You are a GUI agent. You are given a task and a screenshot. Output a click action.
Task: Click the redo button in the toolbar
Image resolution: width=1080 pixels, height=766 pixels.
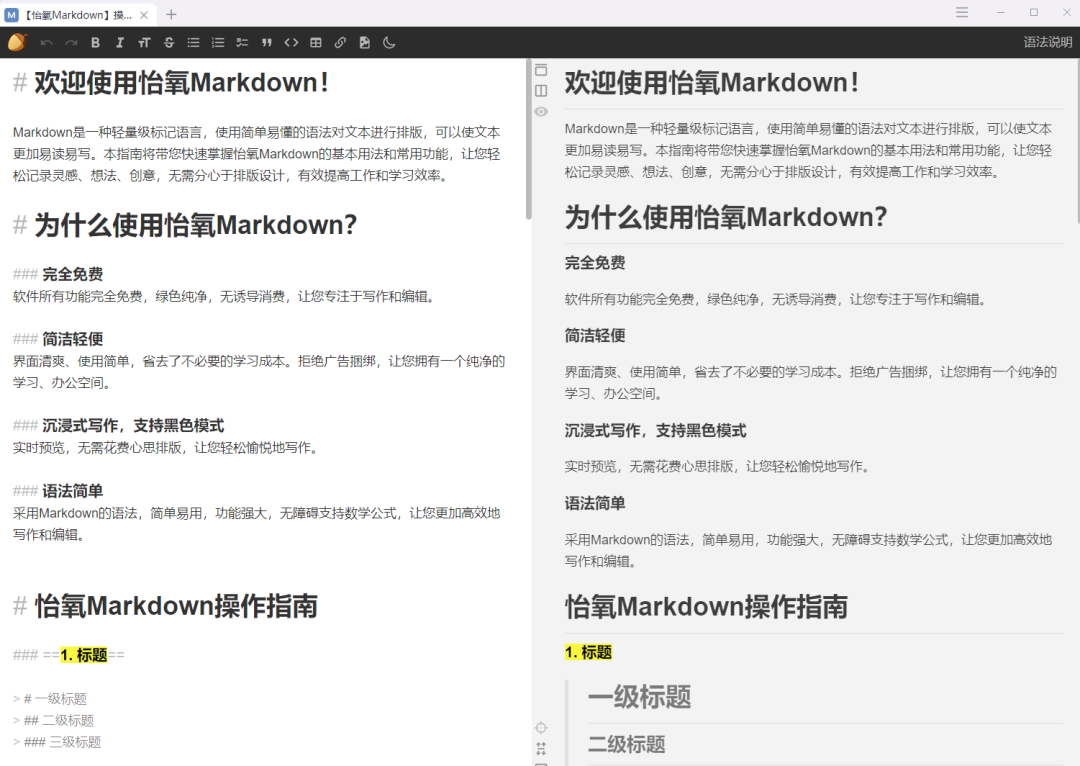point(70,42)
